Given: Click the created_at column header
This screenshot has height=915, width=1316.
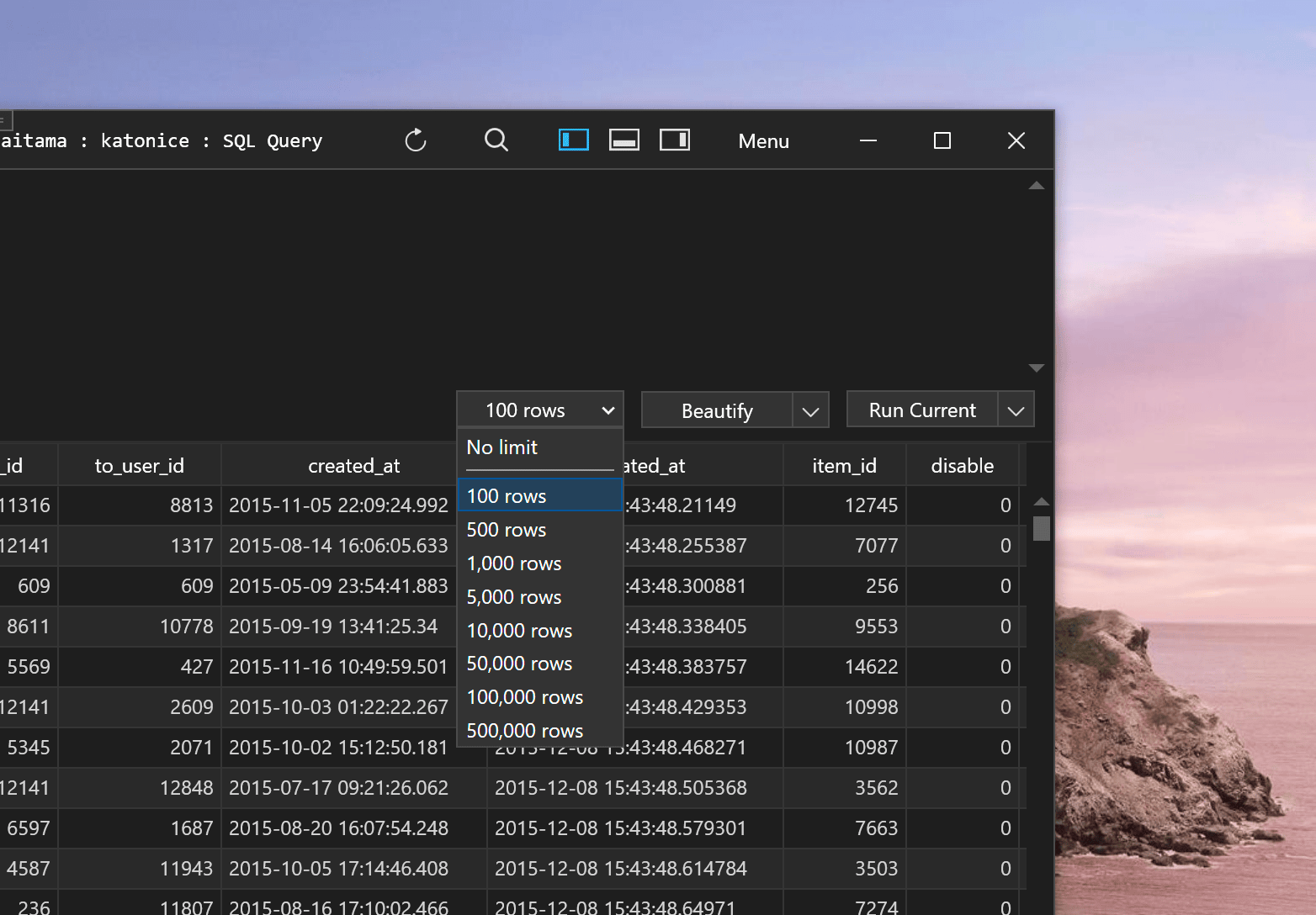Looking at the screenshot, I should tap(354, 465).
